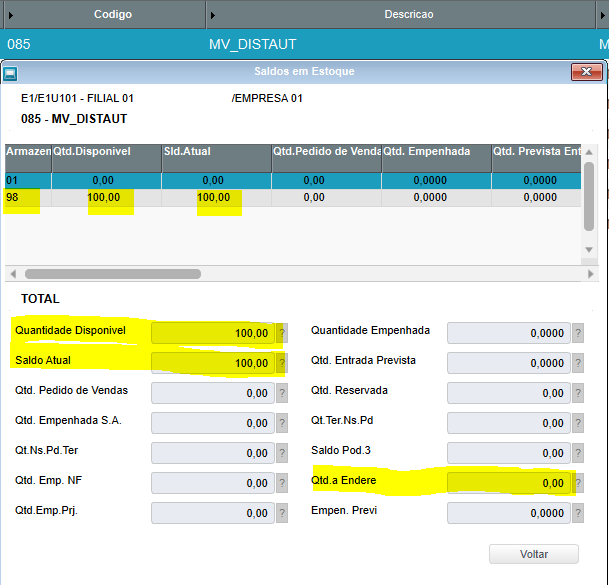Click the Qt.Ter.Ns.Pd value field
Screen dimensions: 609x585
[x=509, y=423]
